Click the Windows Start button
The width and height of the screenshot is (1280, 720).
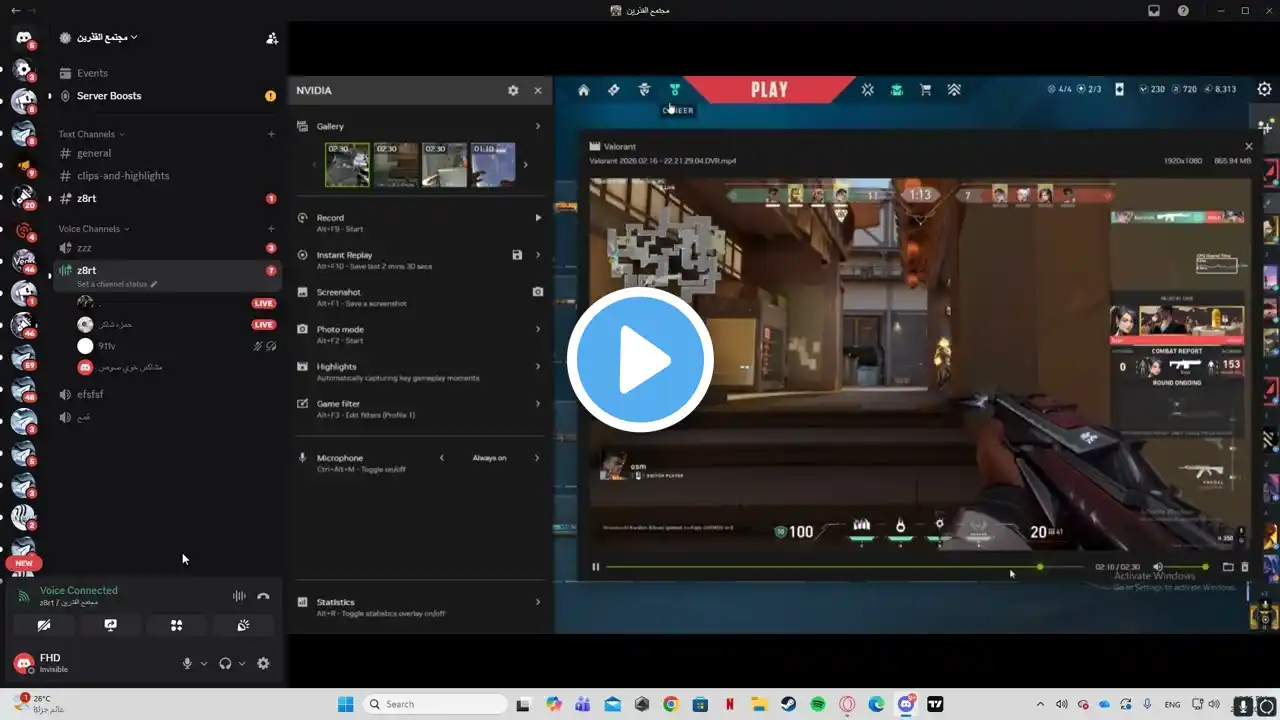pos(345,704)
